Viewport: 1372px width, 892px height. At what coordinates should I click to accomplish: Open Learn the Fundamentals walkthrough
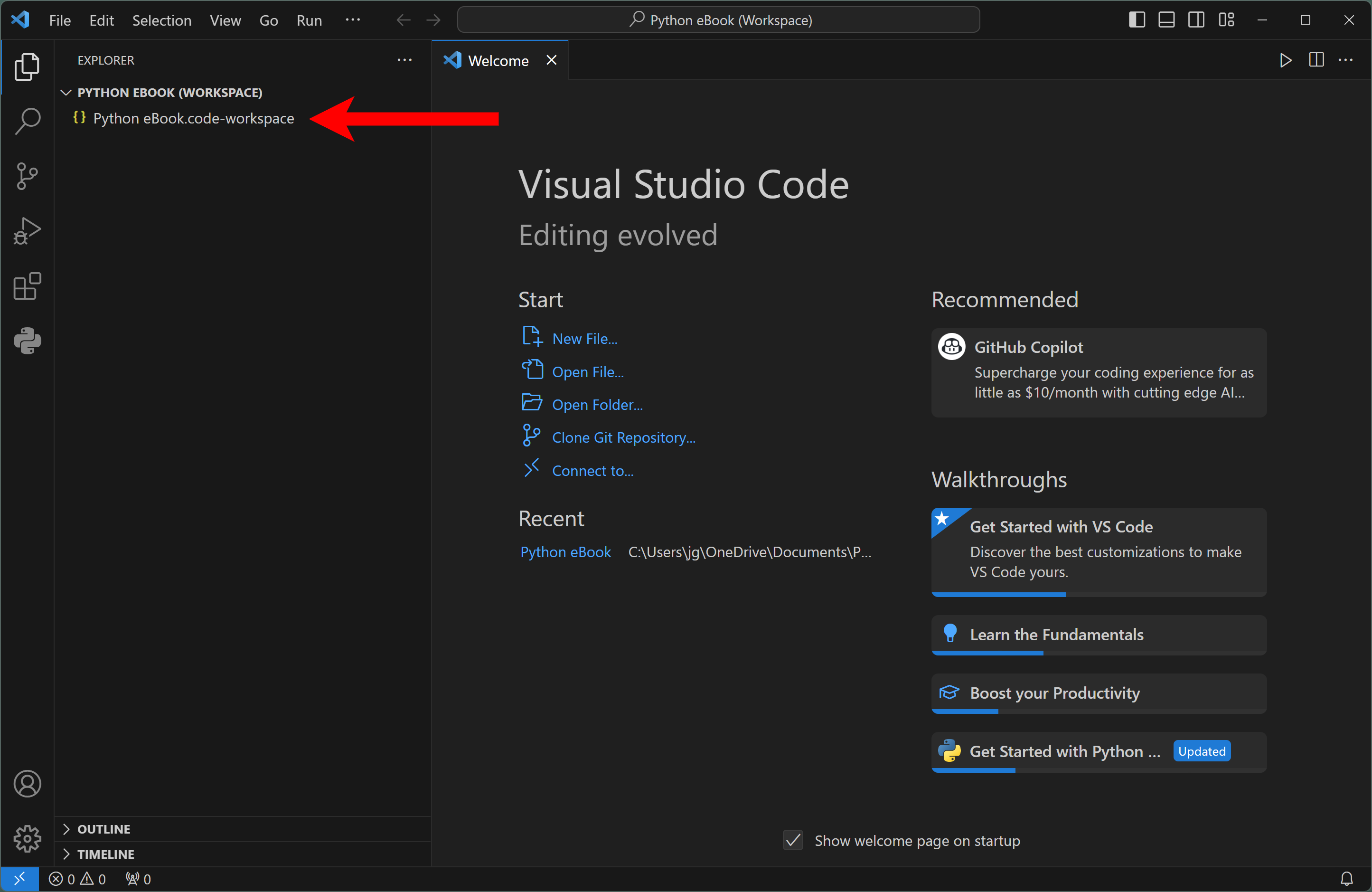click(1099, 635)
